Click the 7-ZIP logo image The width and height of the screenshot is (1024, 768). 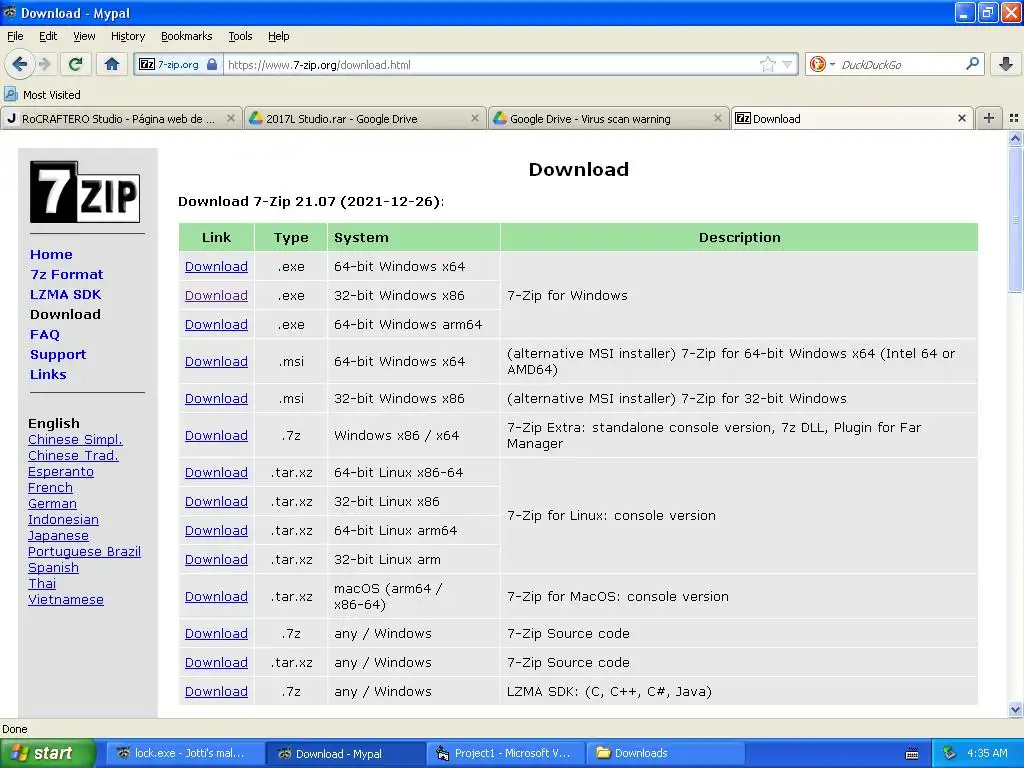[85, 192]
